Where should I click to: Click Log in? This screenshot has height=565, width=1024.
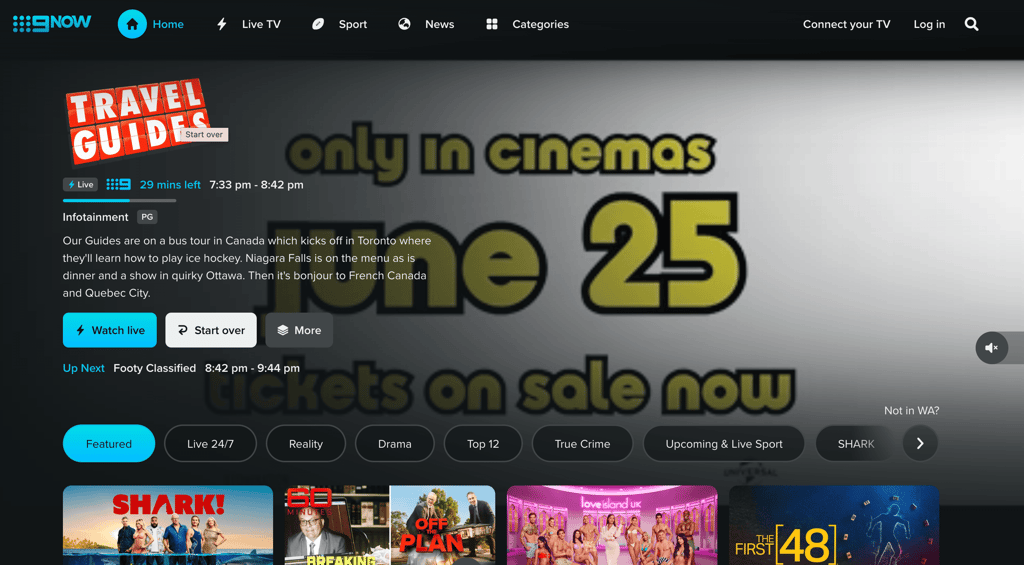coord(929,24)
